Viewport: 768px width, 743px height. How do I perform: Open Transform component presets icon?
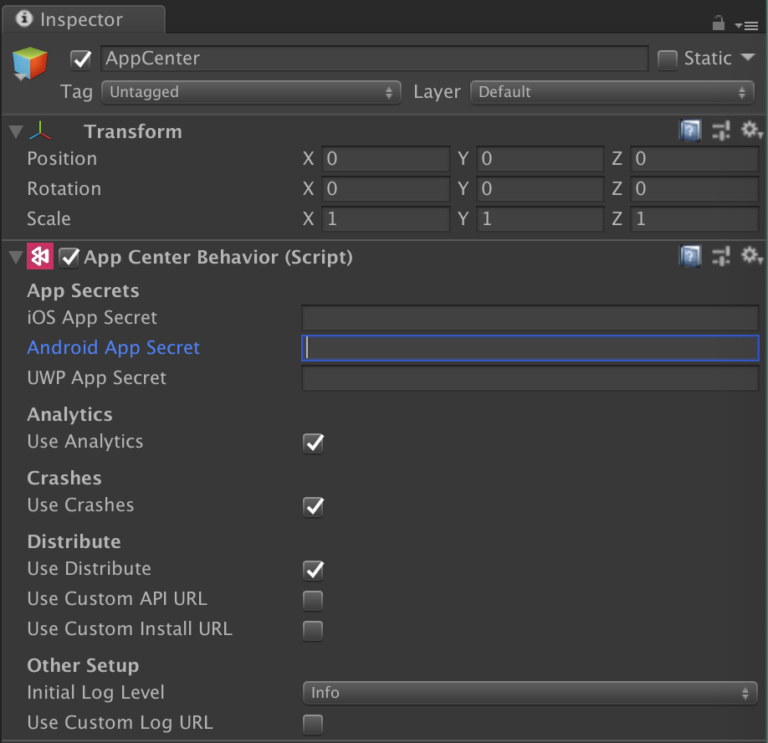coord(720,131)
